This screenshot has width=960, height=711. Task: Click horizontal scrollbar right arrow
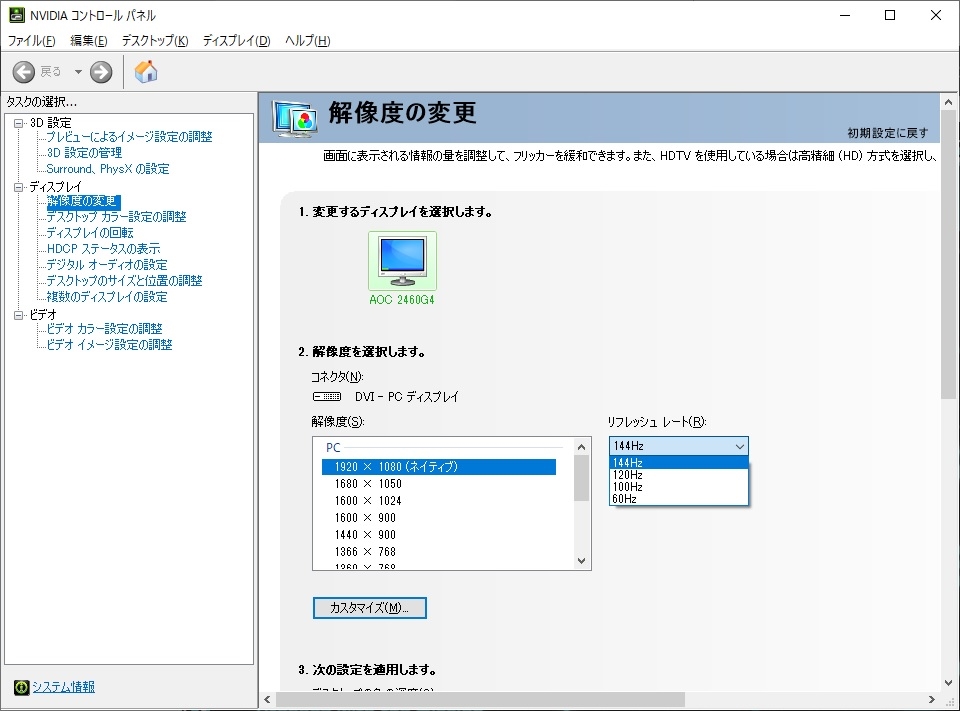(x=931, y=699)
